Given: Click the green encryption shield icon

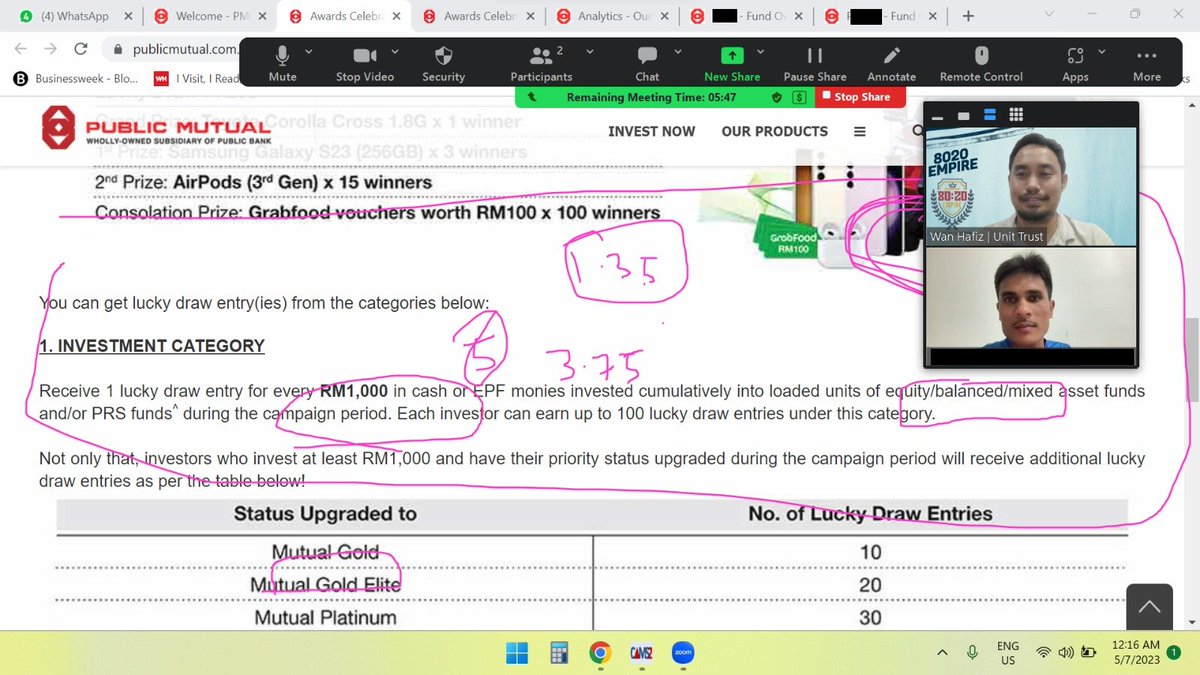Looking at the screenshot, I should coord(777,97).
